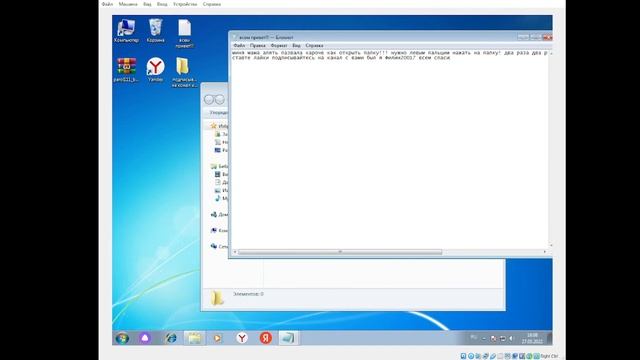Click the input language tray indicator
Image resolution: width=640 pixels, height=360 pixels.
[473, 338]
